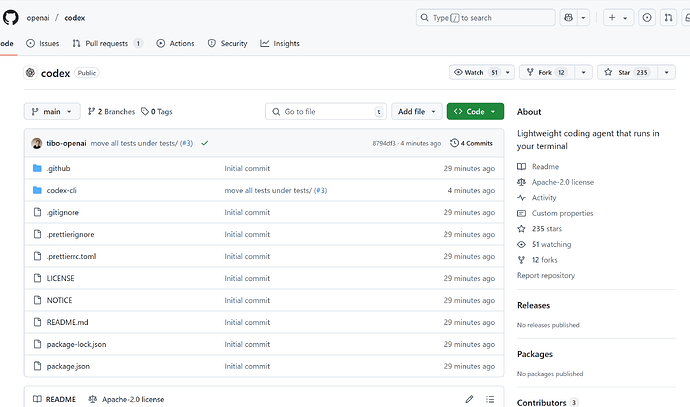Click tibo-openai avatar image
Image resolution: width=690 pixels, height=407 pixels.
[37, 143]
